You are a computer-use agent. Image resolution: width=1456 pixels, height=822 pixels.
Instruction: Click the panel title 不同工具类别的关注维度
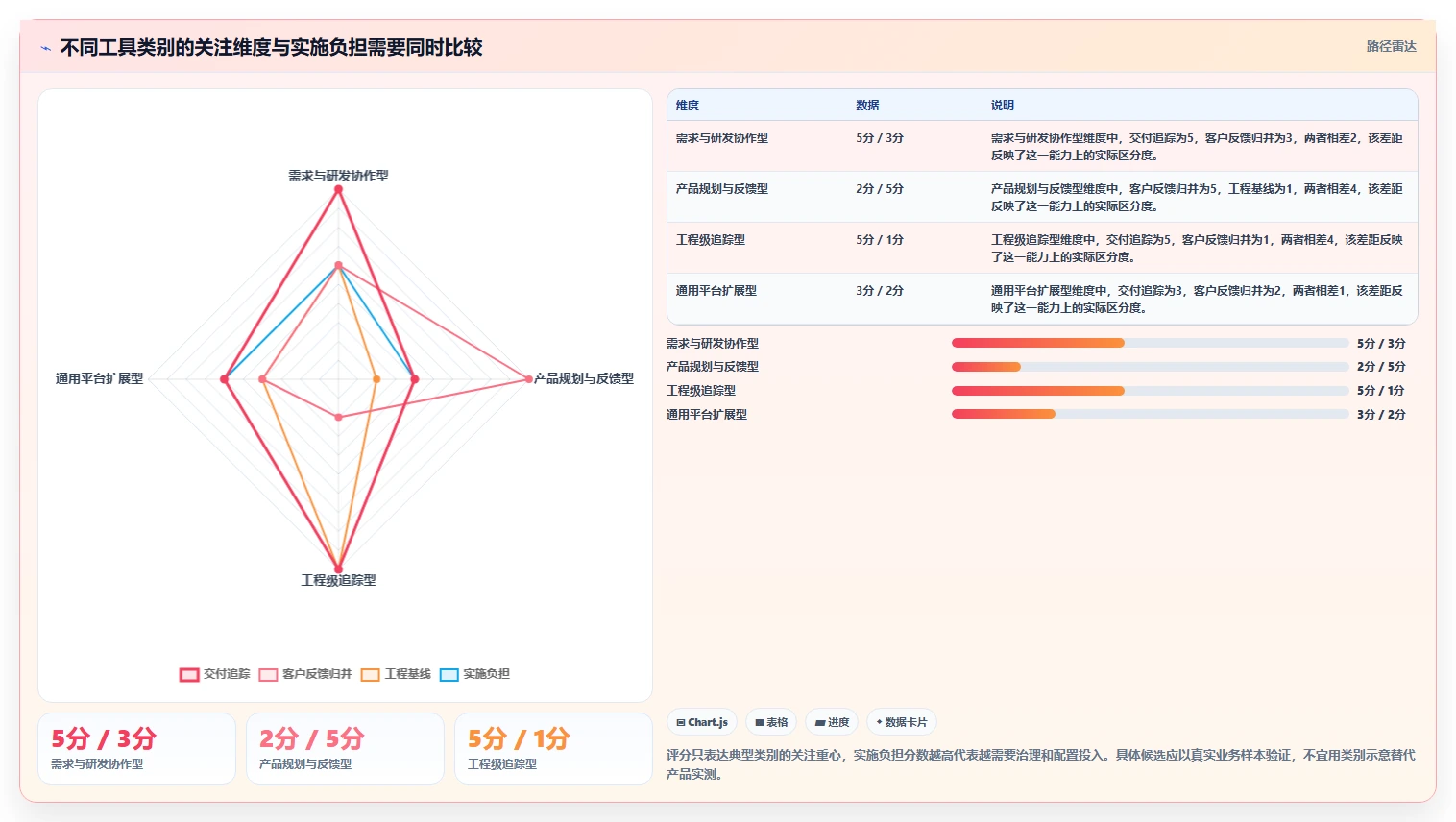[271, 47]
